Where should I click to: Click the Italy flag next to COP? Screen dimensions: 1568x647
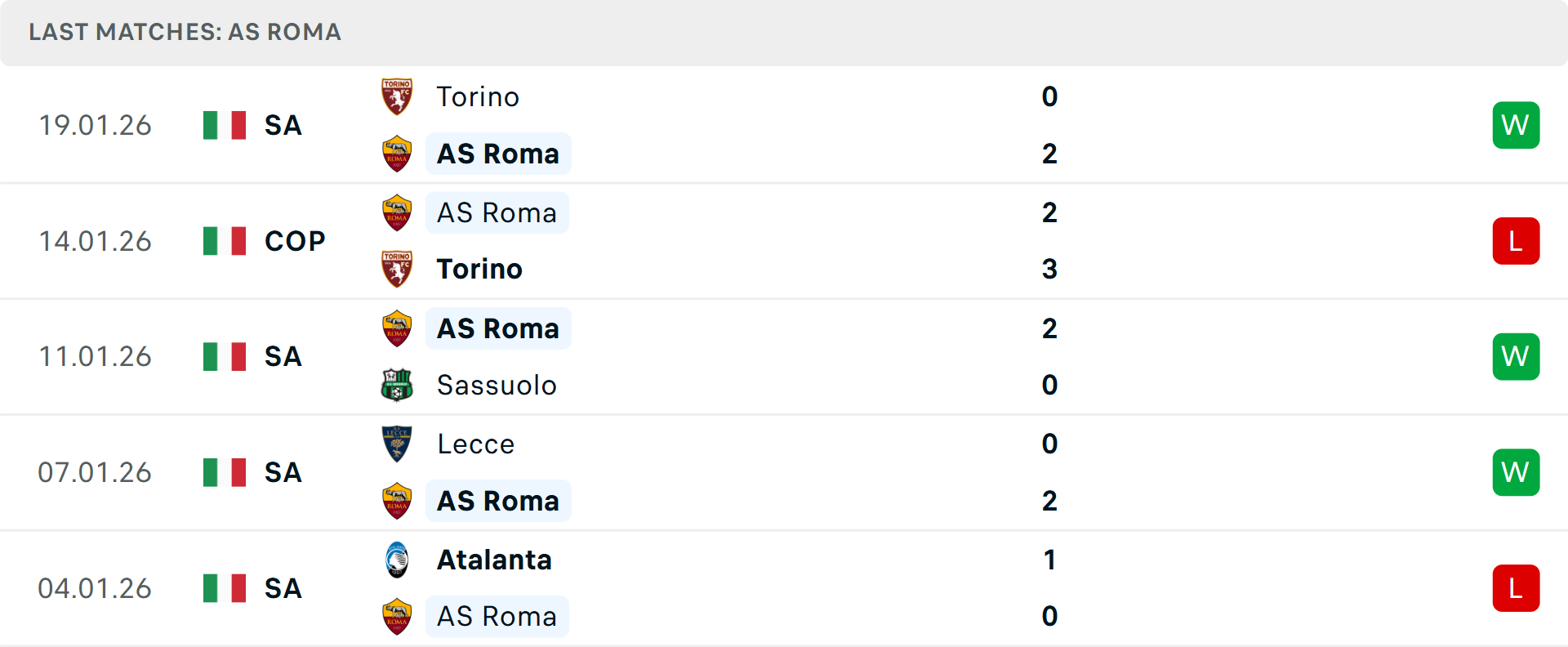click(224, 240)
